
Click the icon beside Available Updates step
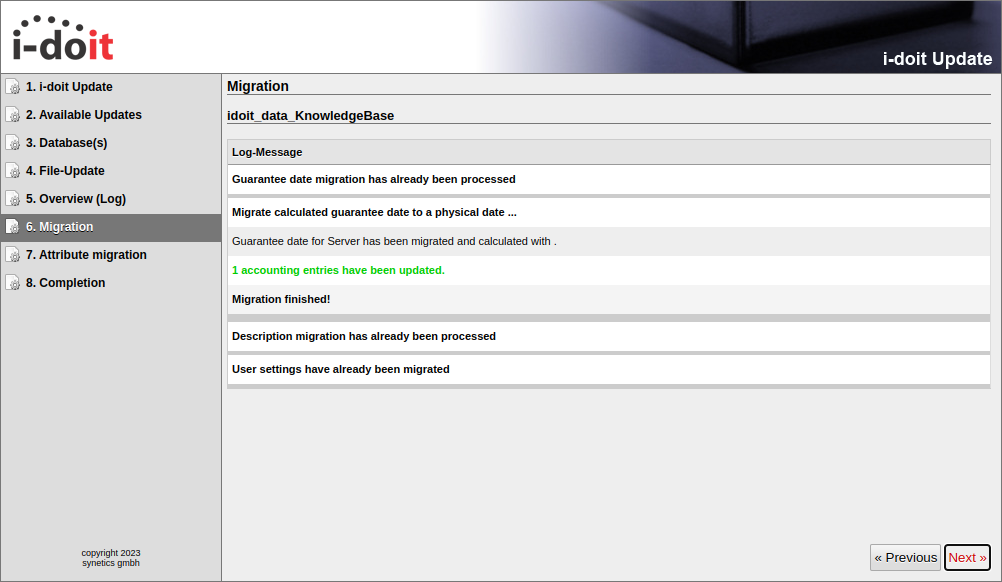(13, 115)
